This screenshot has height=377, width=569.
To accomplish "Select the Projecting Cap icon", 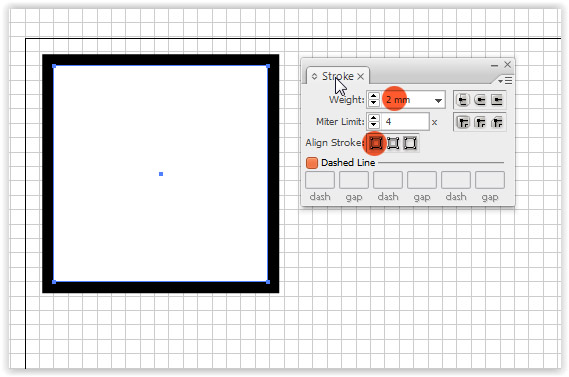I will (497, 100).
